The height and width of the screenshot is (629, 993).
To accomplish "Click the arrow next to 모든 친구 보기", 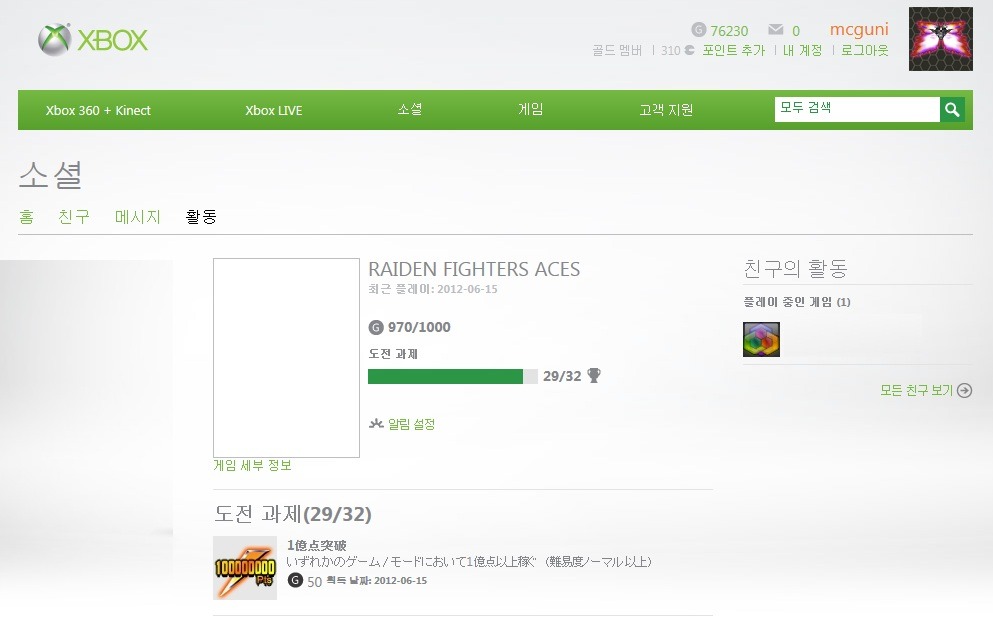I will pyautogui.click(x=964, y=391).
